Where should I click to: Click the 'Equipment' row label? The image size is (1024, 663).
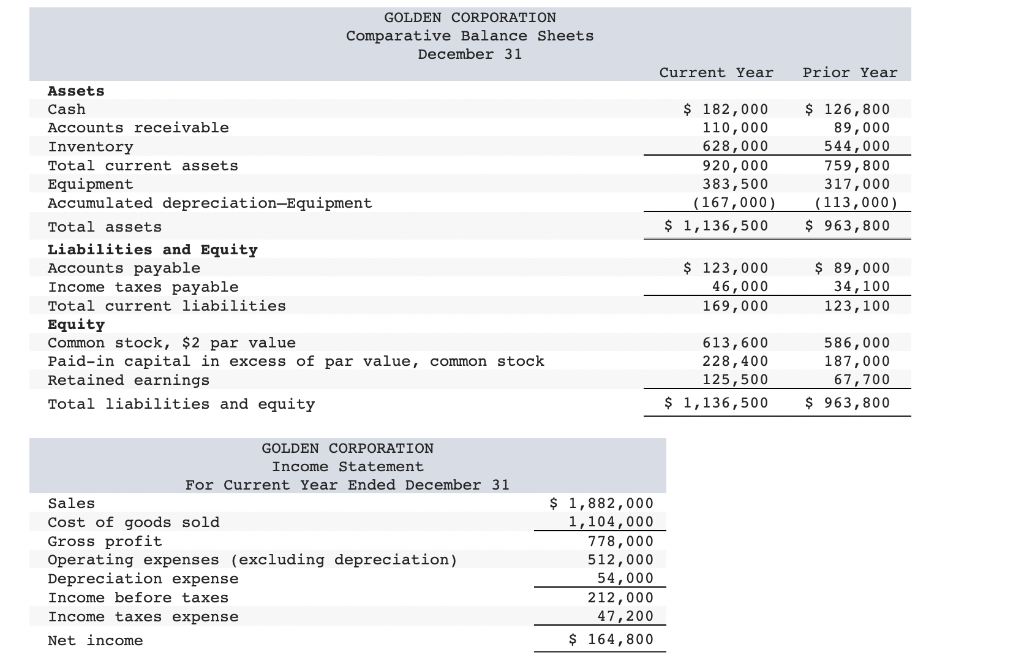point(90,184)
